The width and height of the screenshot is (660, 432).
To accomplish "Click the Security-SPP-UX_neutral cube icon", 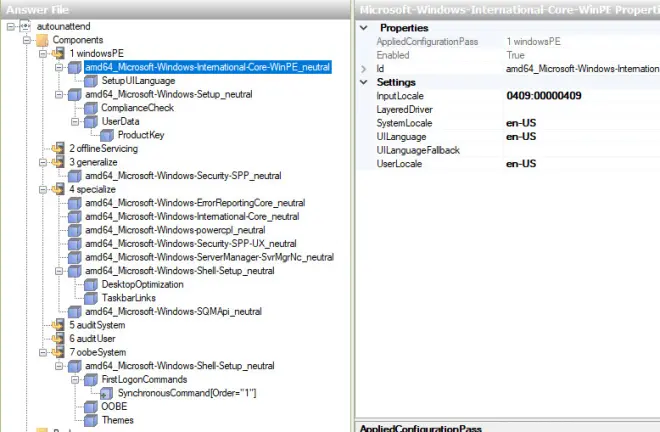I will tap(75, 244).
